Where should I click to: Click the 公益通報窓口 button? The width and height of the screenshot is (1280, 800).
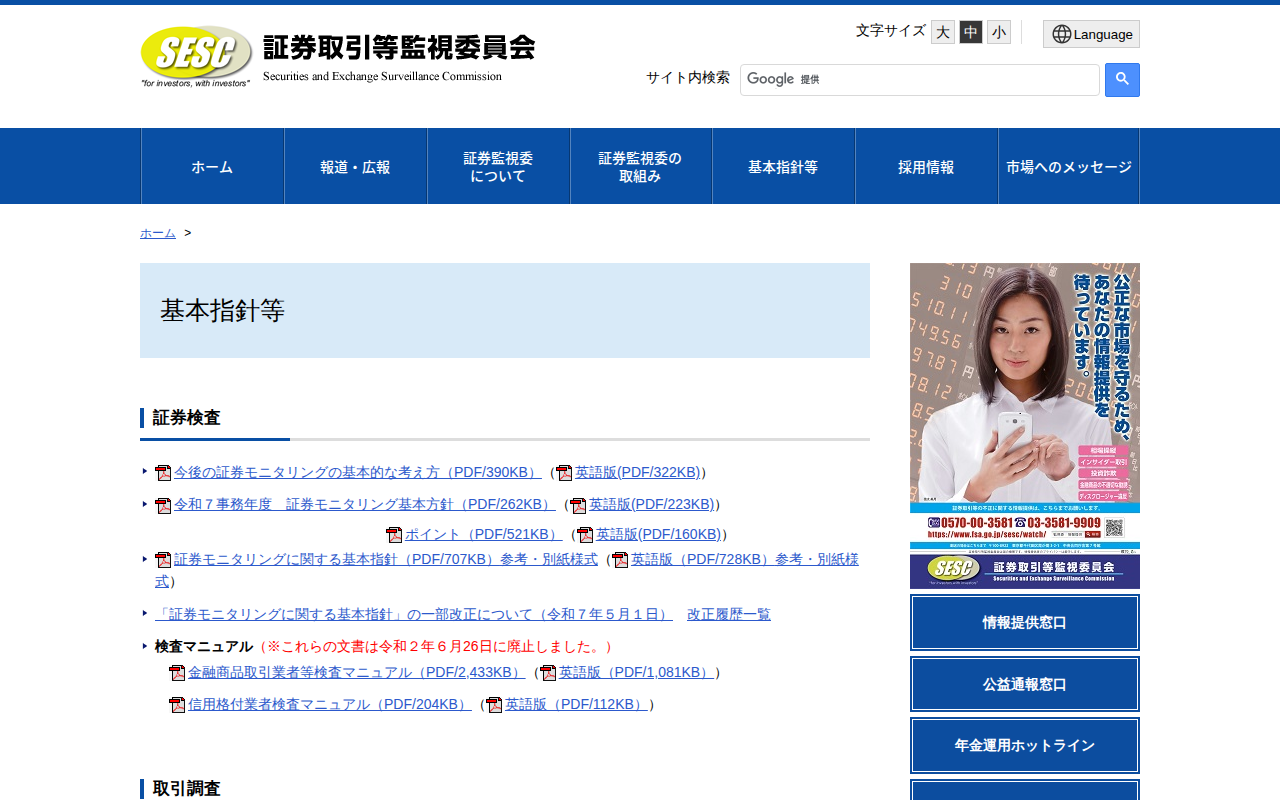point(1024,684)
